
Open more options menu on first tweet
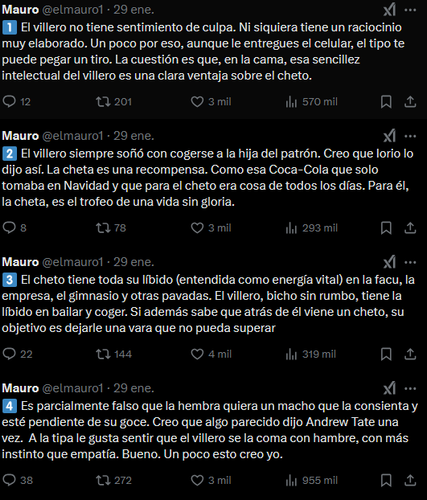click(x=410, y=10)
